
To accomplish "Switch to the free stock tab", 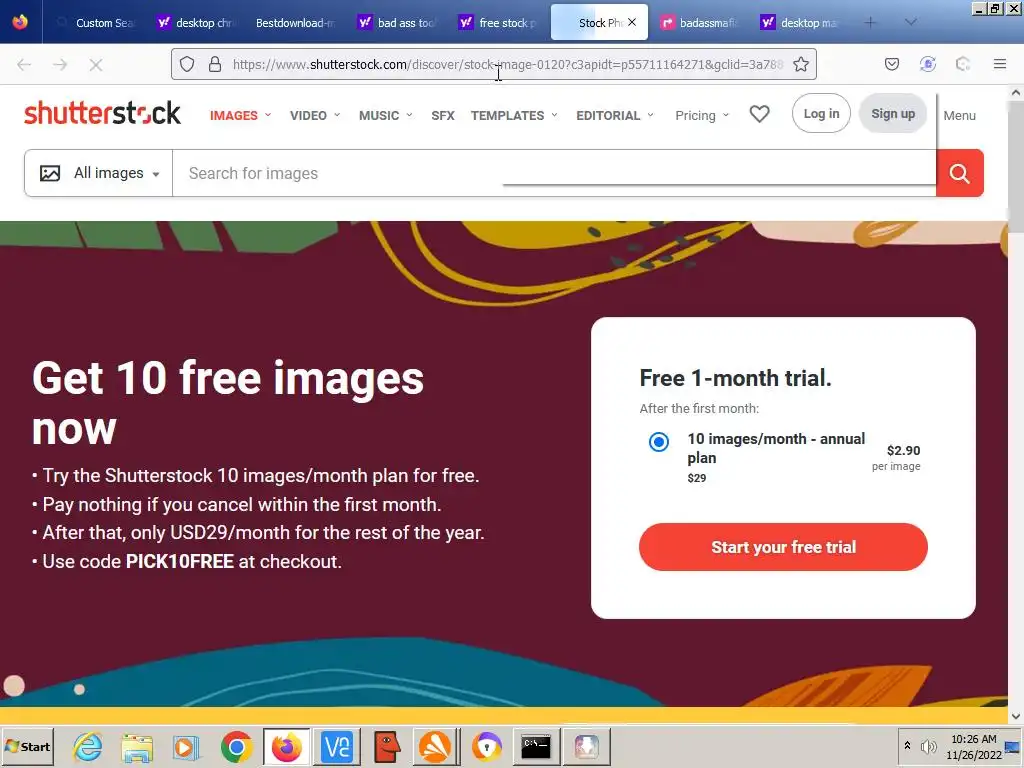I will 498,22.
